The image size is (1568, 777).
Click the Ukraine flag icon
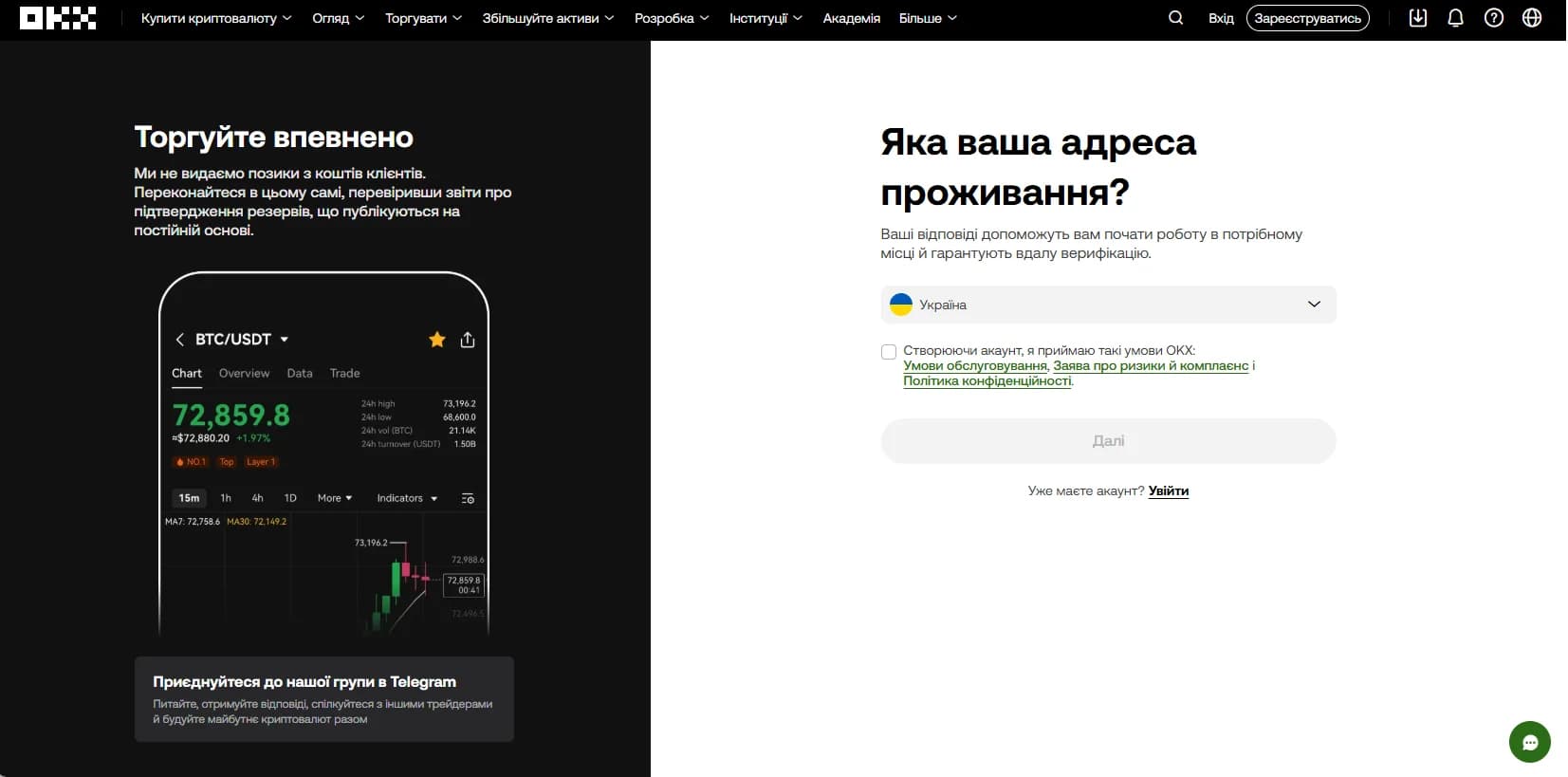click(x=901, y=305)
